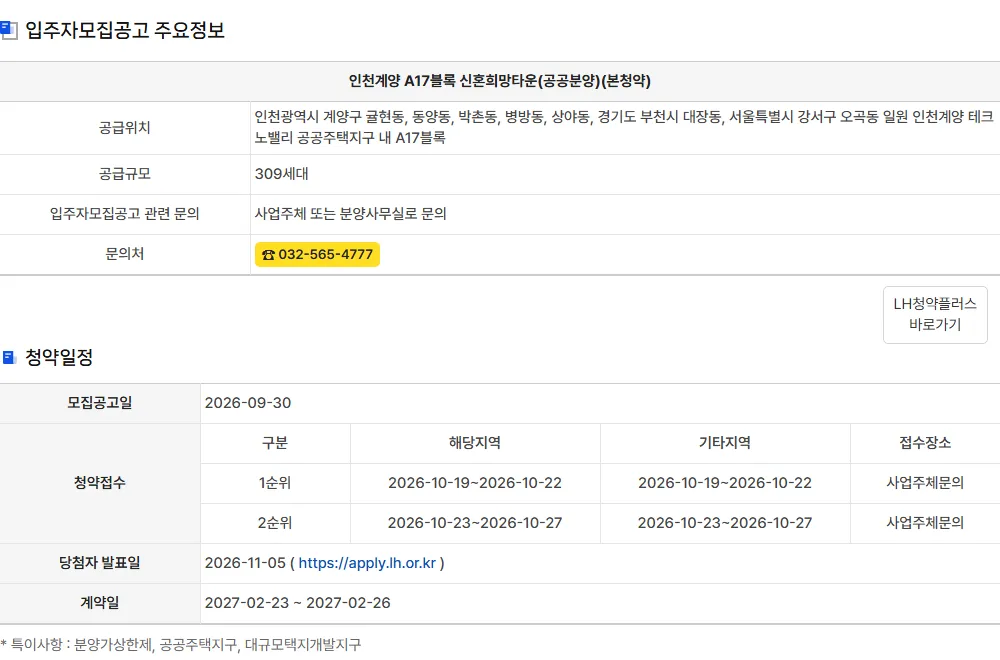
Task: Click the 청약접수 row header
Action: coord(99,483)
